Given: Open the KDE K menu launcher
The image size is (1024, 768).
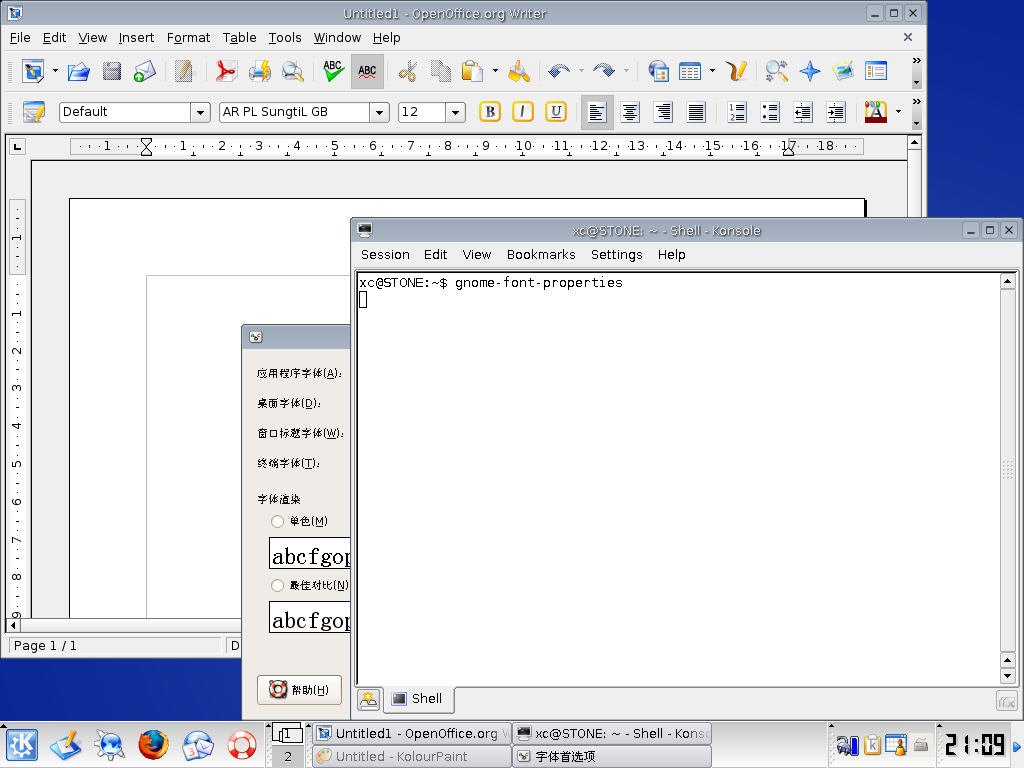Looking at the screenshot, I should click(22, 745).
